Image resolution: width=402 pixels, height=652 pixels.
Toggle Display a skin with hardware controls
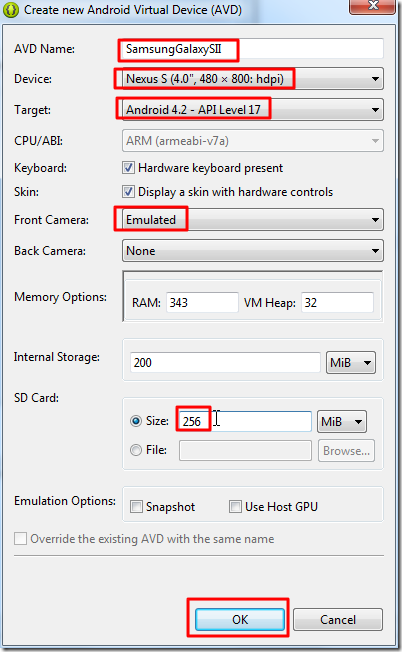128,192
